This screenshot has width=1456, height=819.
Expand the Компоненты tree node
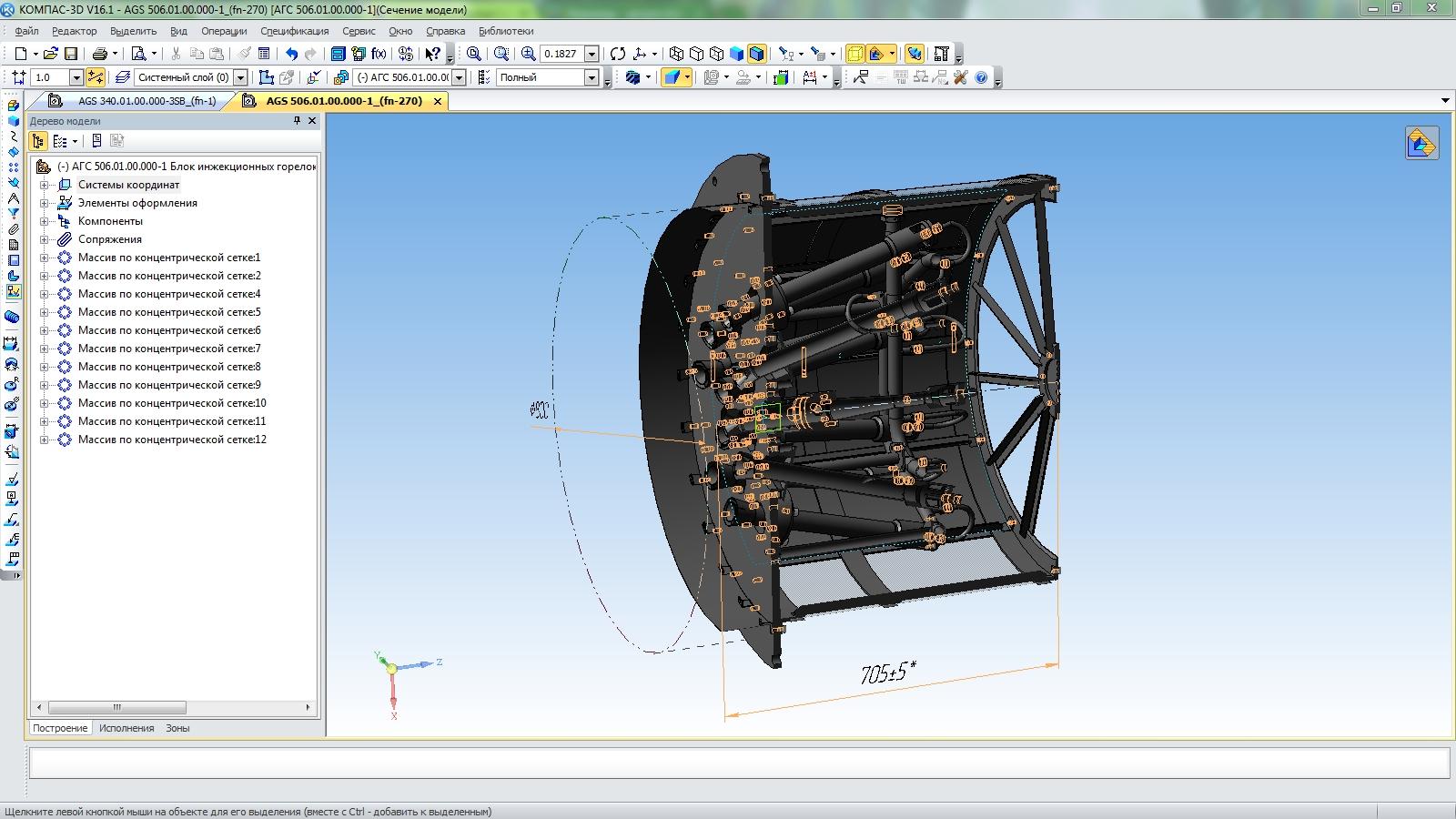click(44, 221)
